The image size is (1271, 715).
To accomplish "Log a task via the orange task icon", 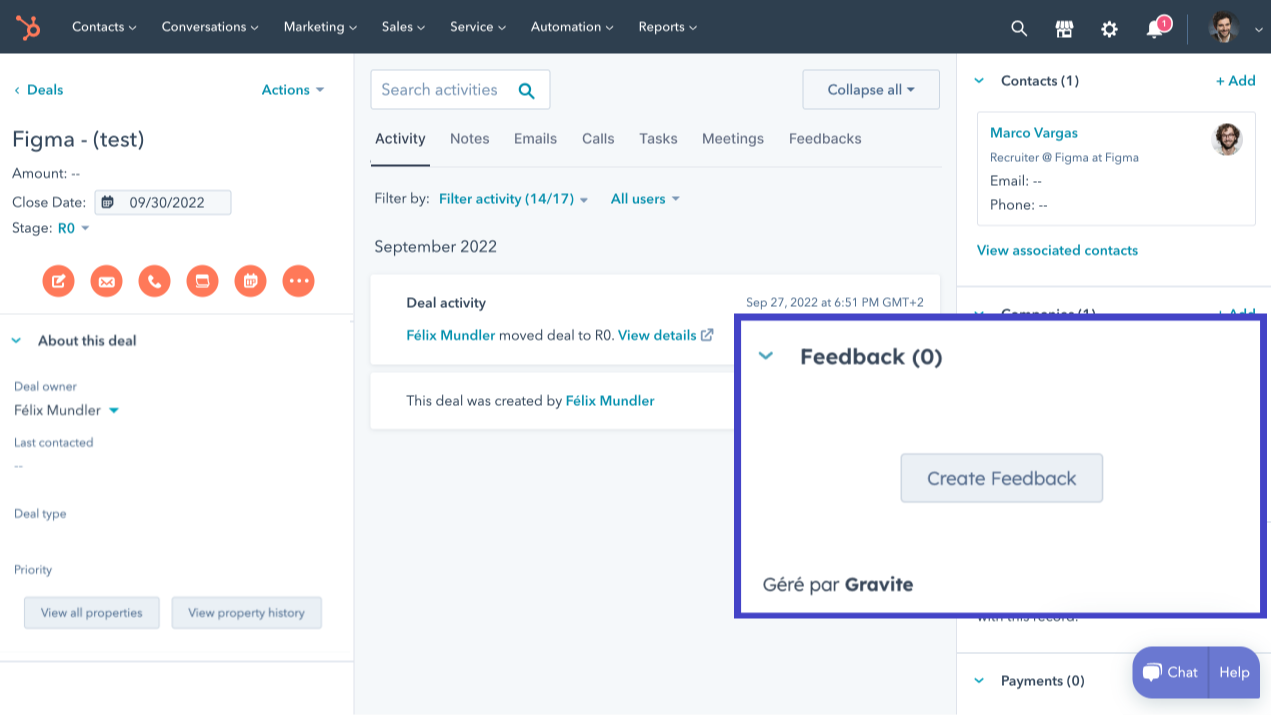I will coord(202,281).
